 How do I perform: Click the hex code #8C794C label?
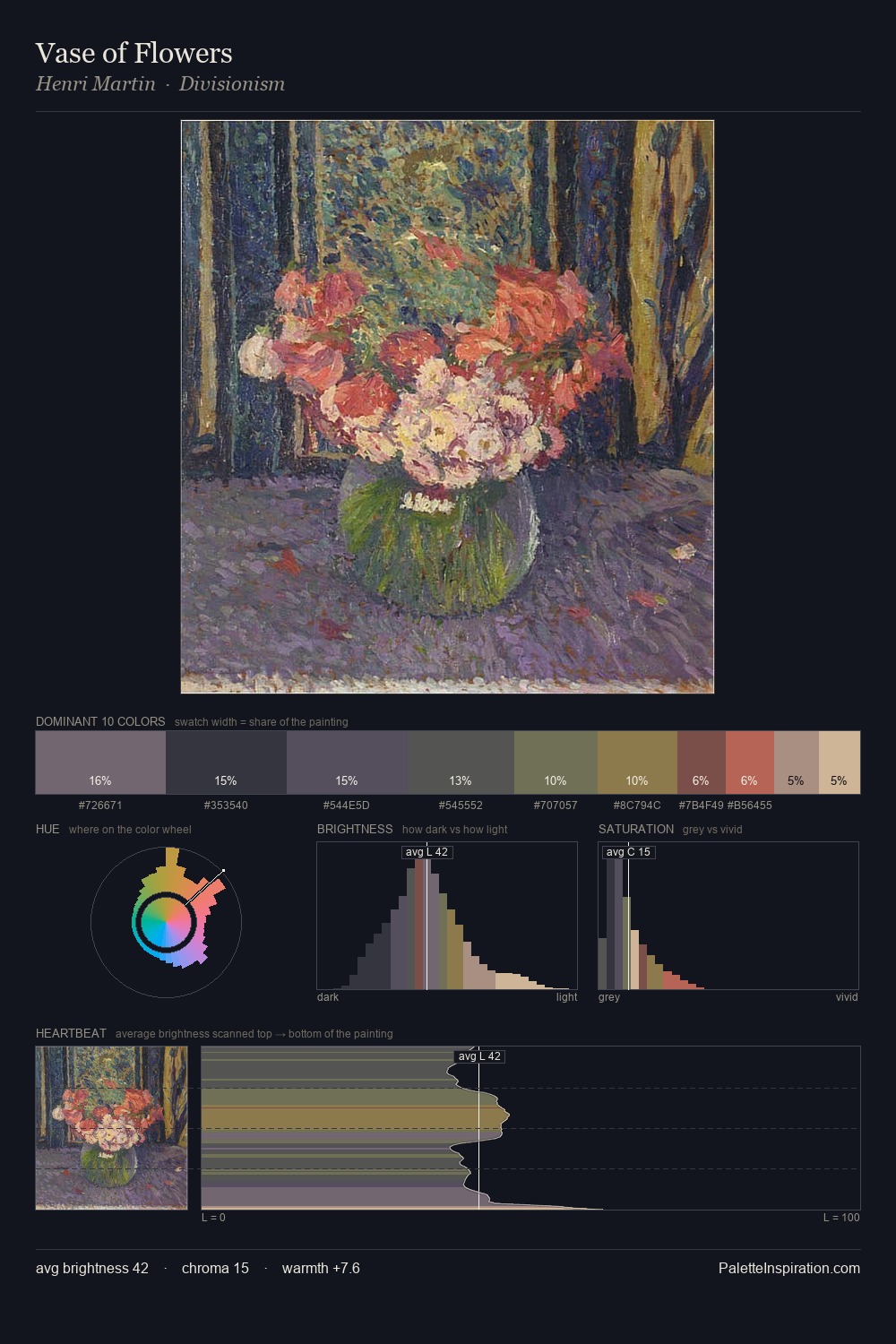point(637,806)
